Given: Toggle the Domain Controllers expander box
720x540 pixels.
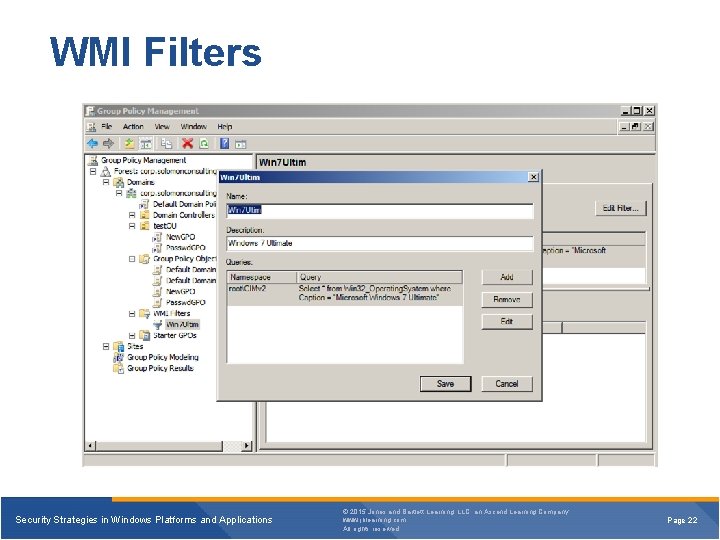Looking at the screenshot, I should pos(132,215).
